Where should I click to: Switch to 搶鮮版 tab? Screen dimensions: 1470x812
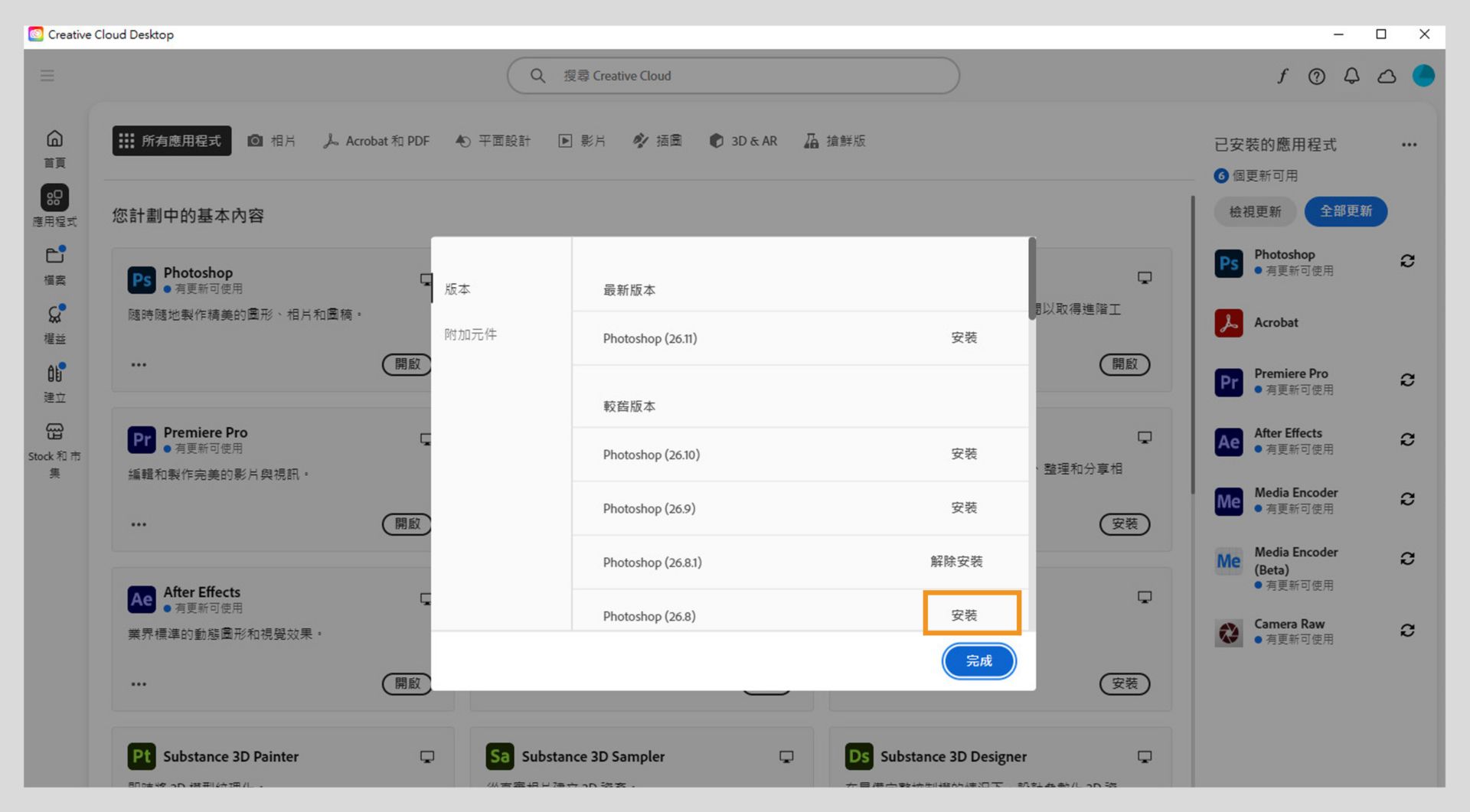pyautogui.click(x=835, y=141)
